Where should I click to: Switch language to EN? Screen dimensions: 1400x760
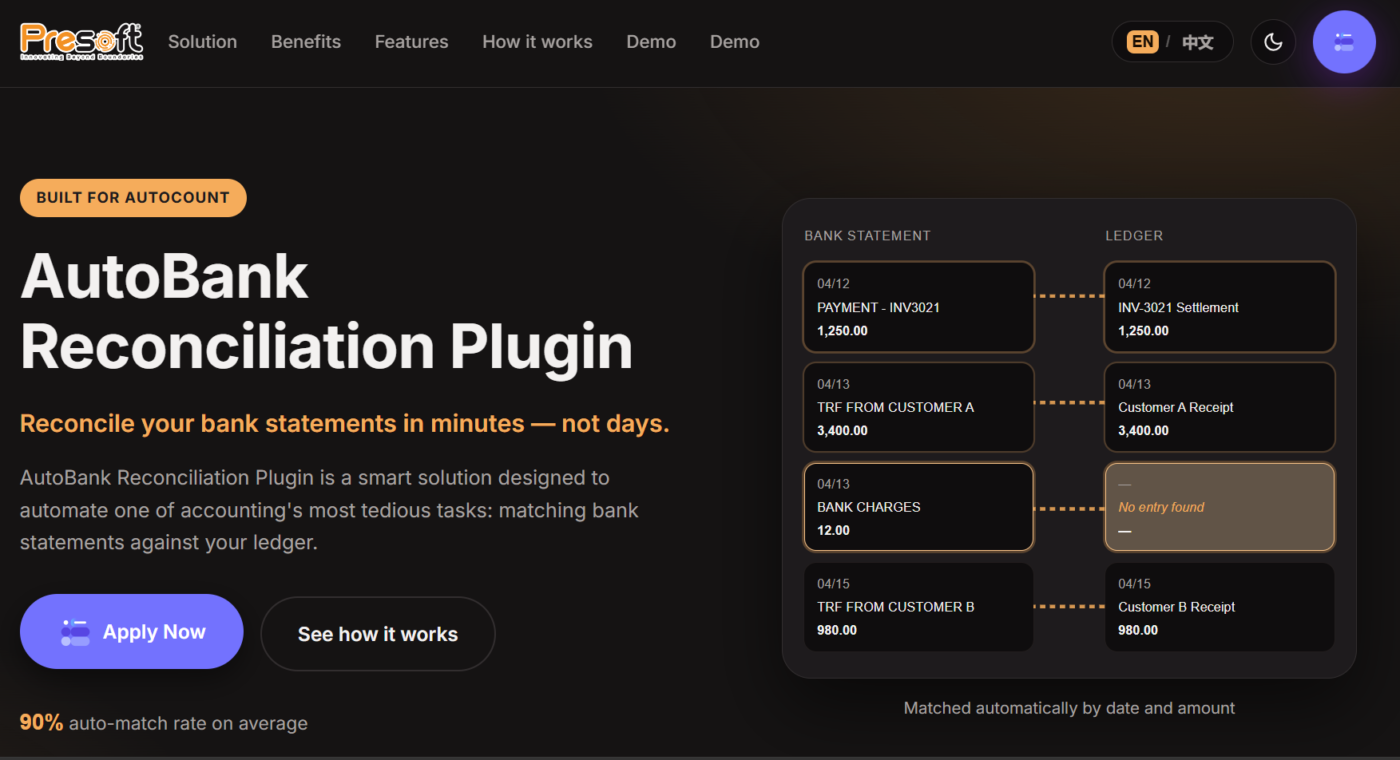coord(1142,42)
